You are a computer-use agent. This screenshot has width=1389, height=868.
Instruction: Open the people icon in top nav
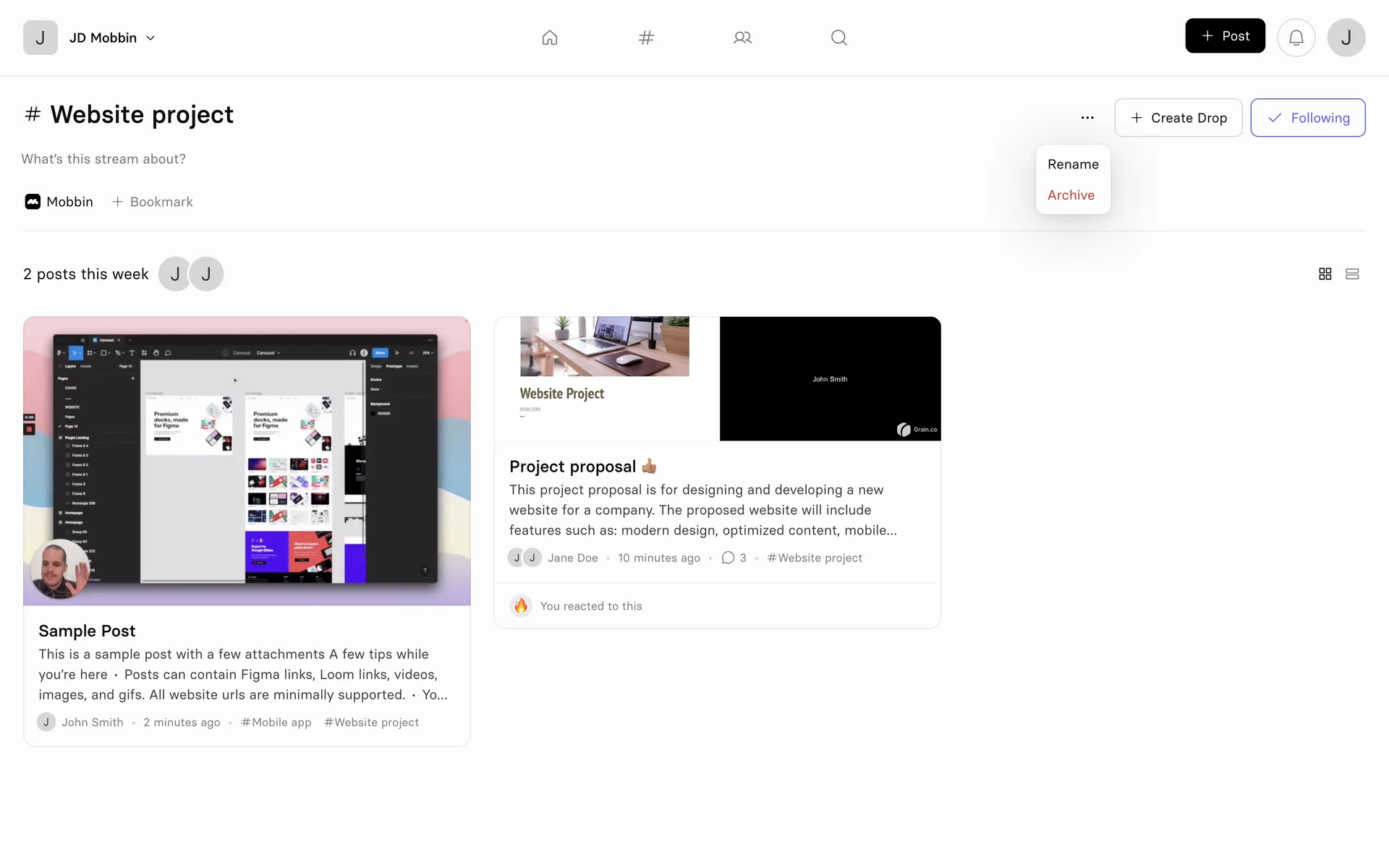click(742, 38)
